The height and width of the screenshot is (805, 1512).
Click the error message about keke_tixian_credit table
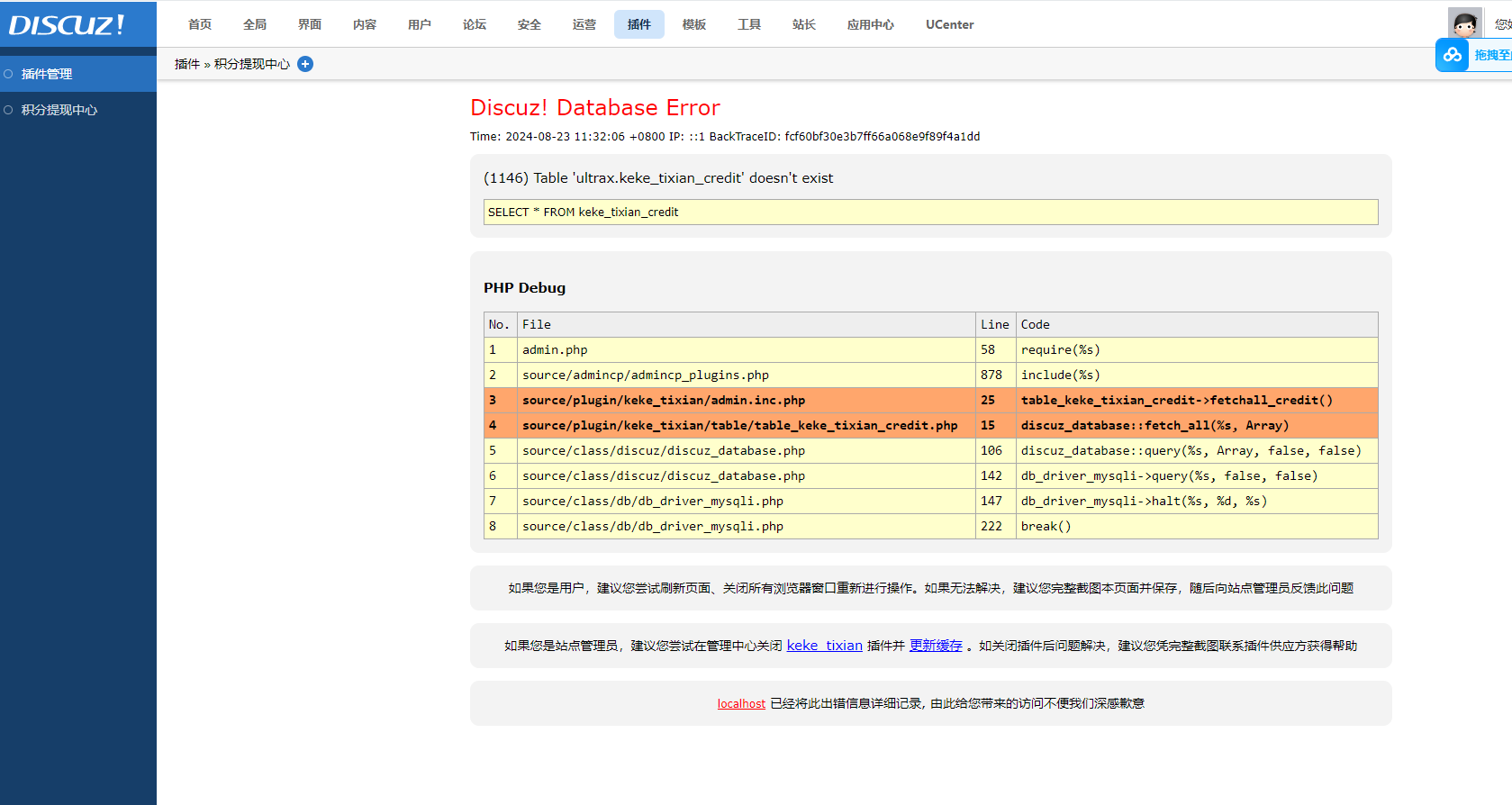coord(658,178)
